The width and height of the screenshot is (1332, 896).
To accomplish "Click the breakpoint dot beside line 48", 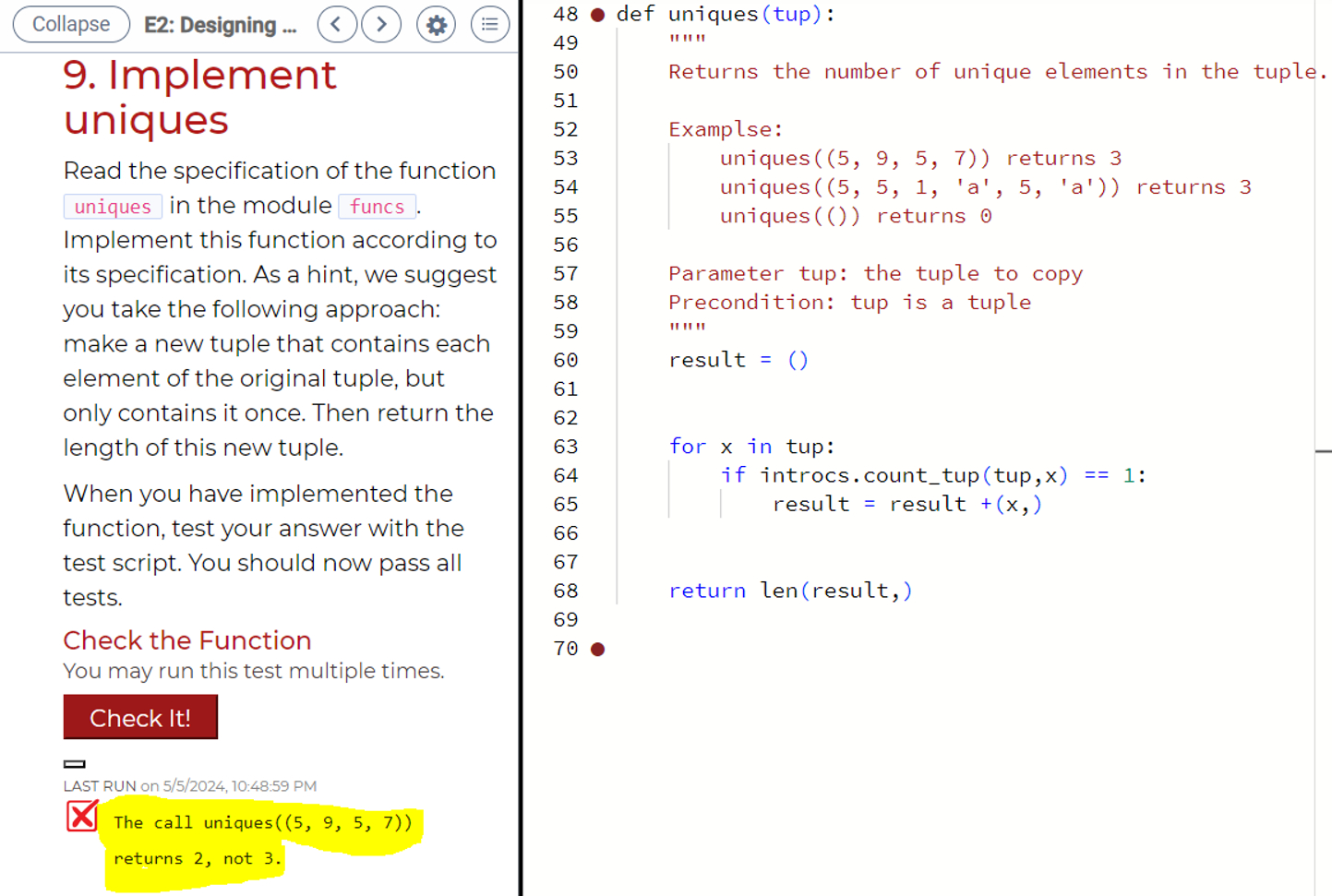I will pos(598,13).
